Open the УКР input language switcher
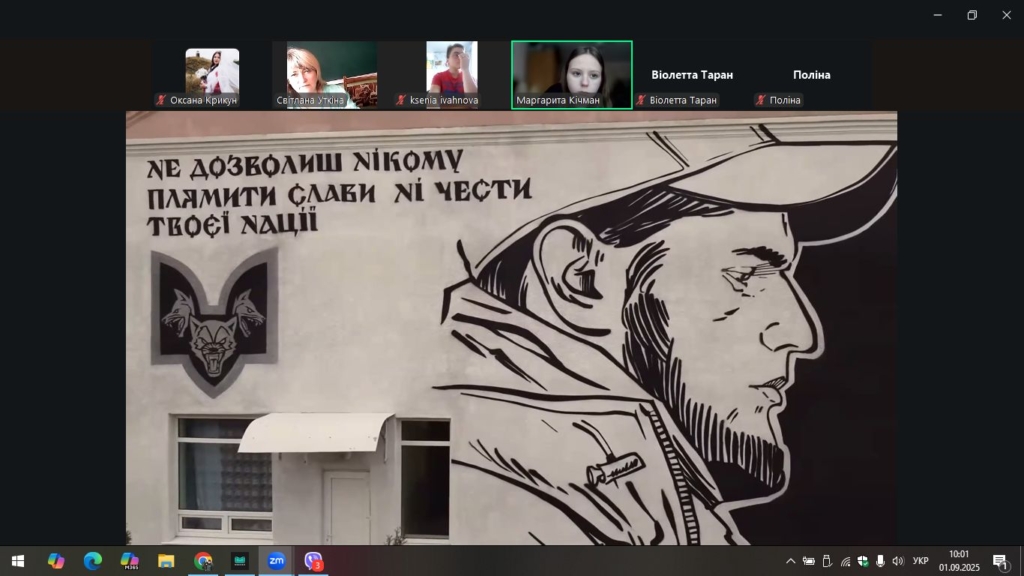The image size is (1024, 576). [920, 561]
